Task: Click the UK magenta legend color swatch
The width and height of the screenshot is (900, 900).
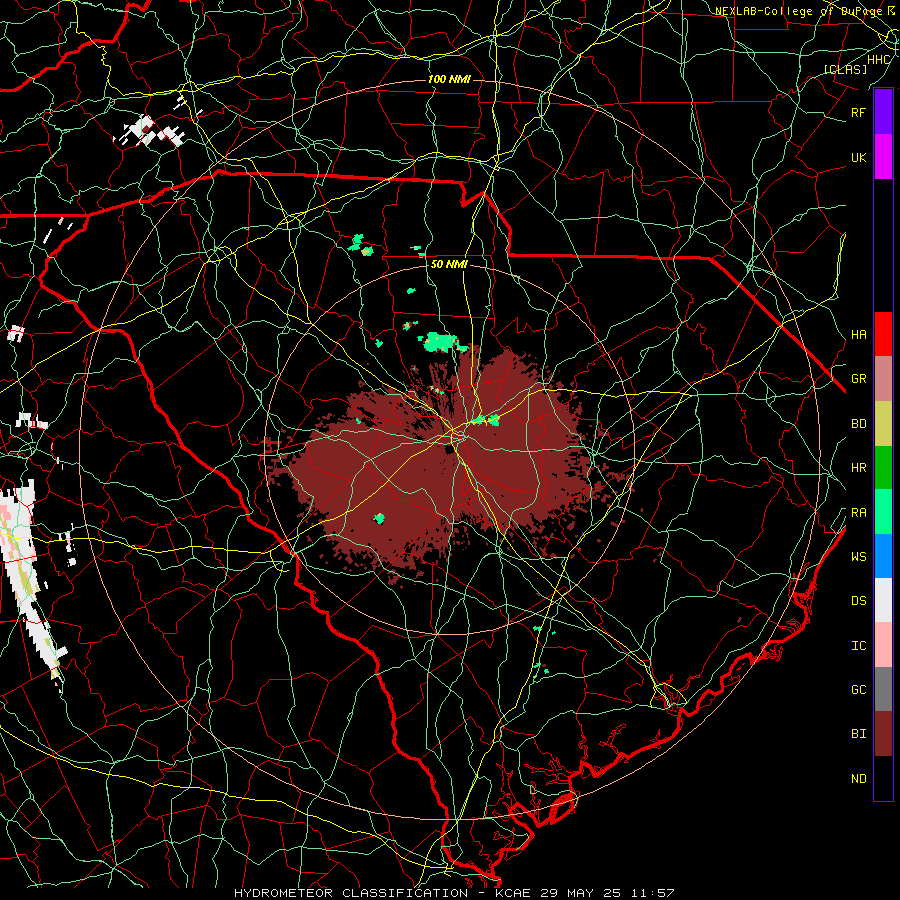Action: pos(883,157)
